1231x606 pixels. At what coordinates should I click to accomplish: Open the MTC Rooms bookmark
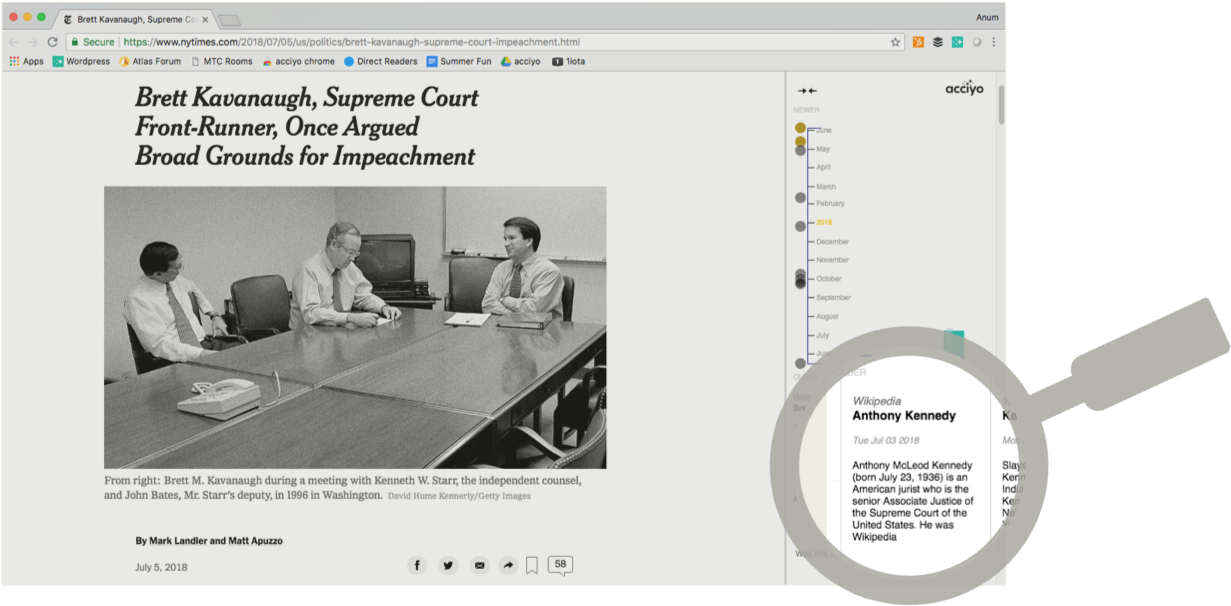tap(221, 61)
